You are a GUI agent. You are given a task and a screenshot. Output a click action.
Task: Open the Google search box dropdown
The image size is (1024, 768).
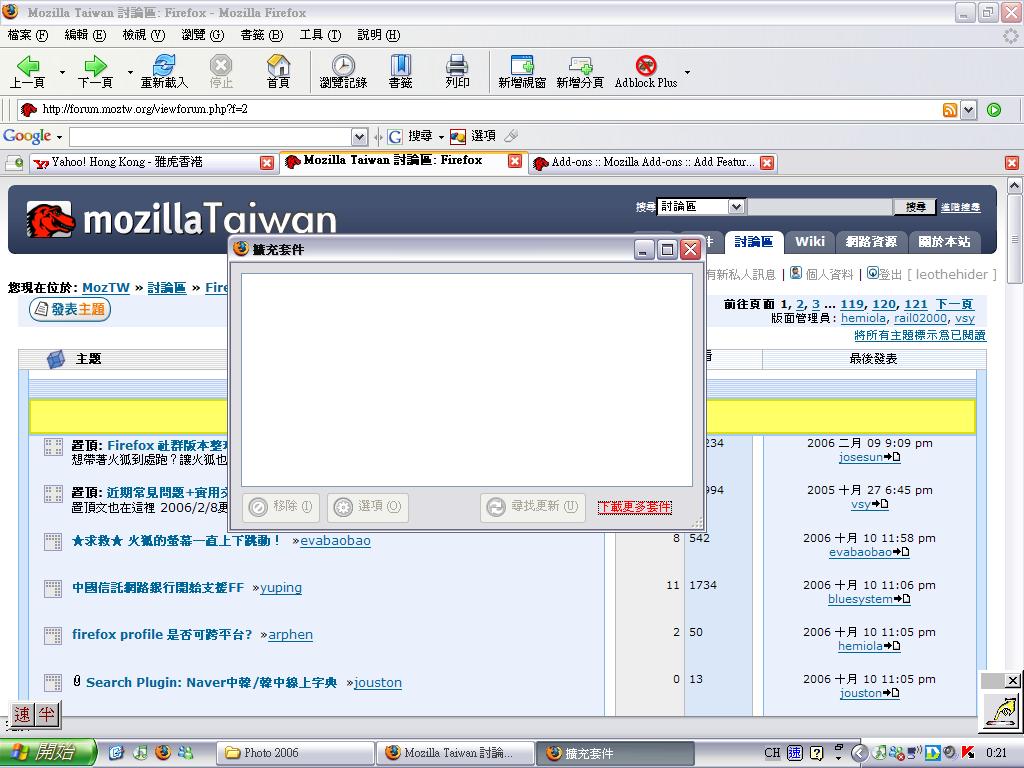coord(359,136)
